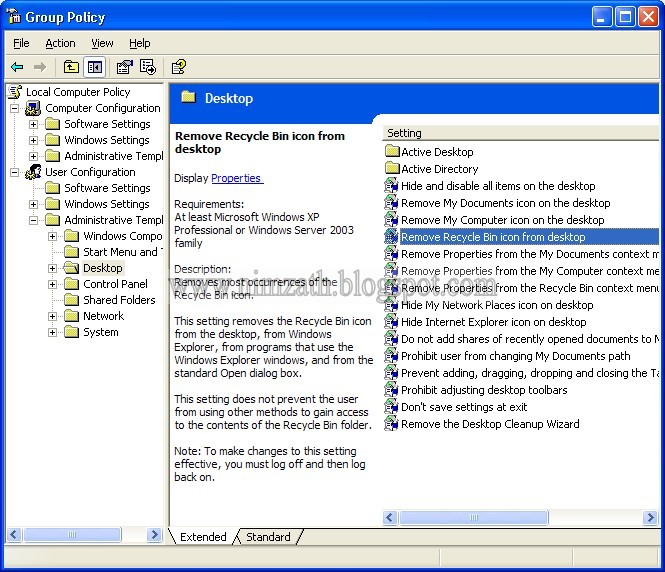This screenshot has height=572, width=665.
Task: Open the File menu
Action: point(21,43)
